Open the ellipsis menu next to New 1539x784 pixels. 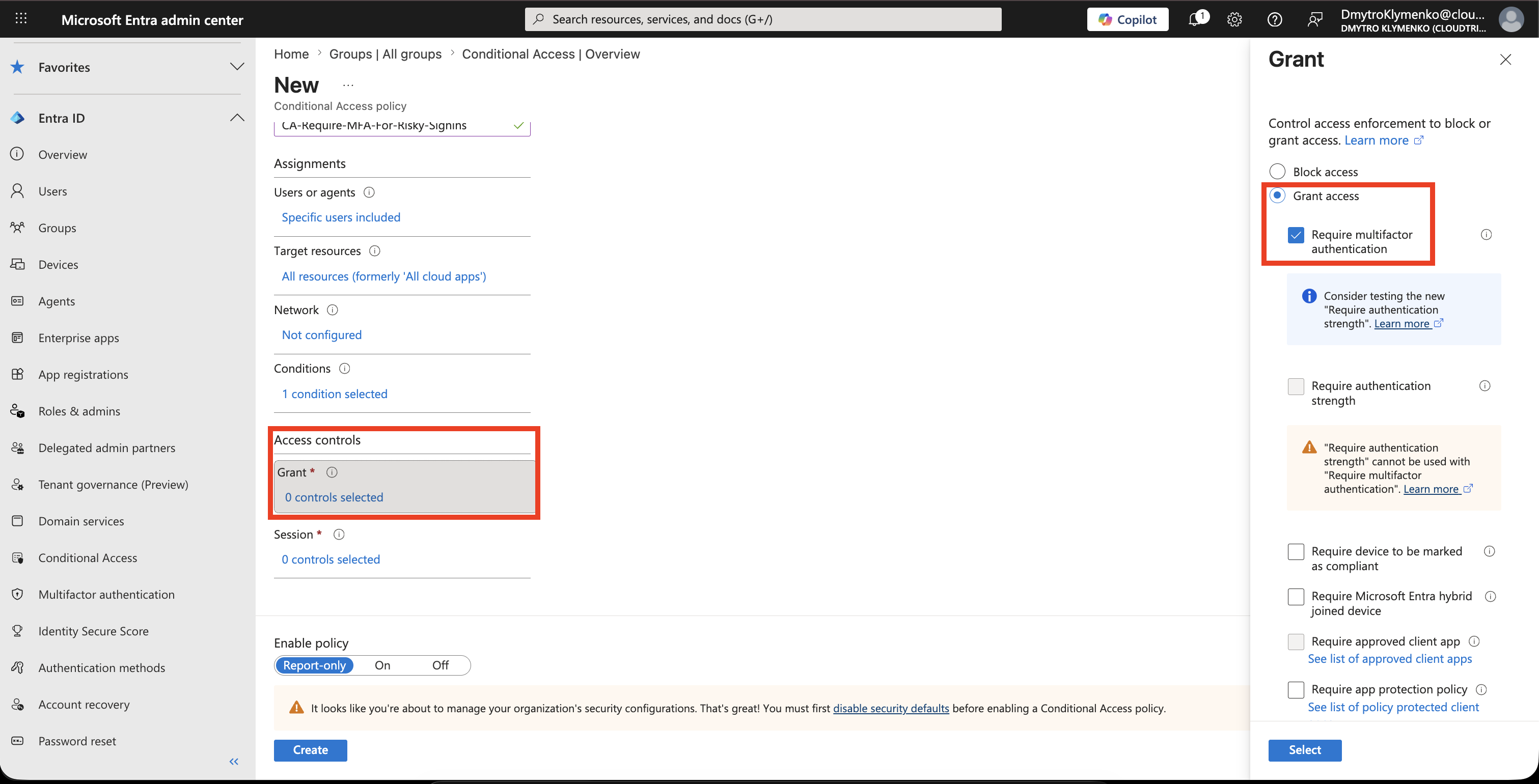tap(348, 86)
